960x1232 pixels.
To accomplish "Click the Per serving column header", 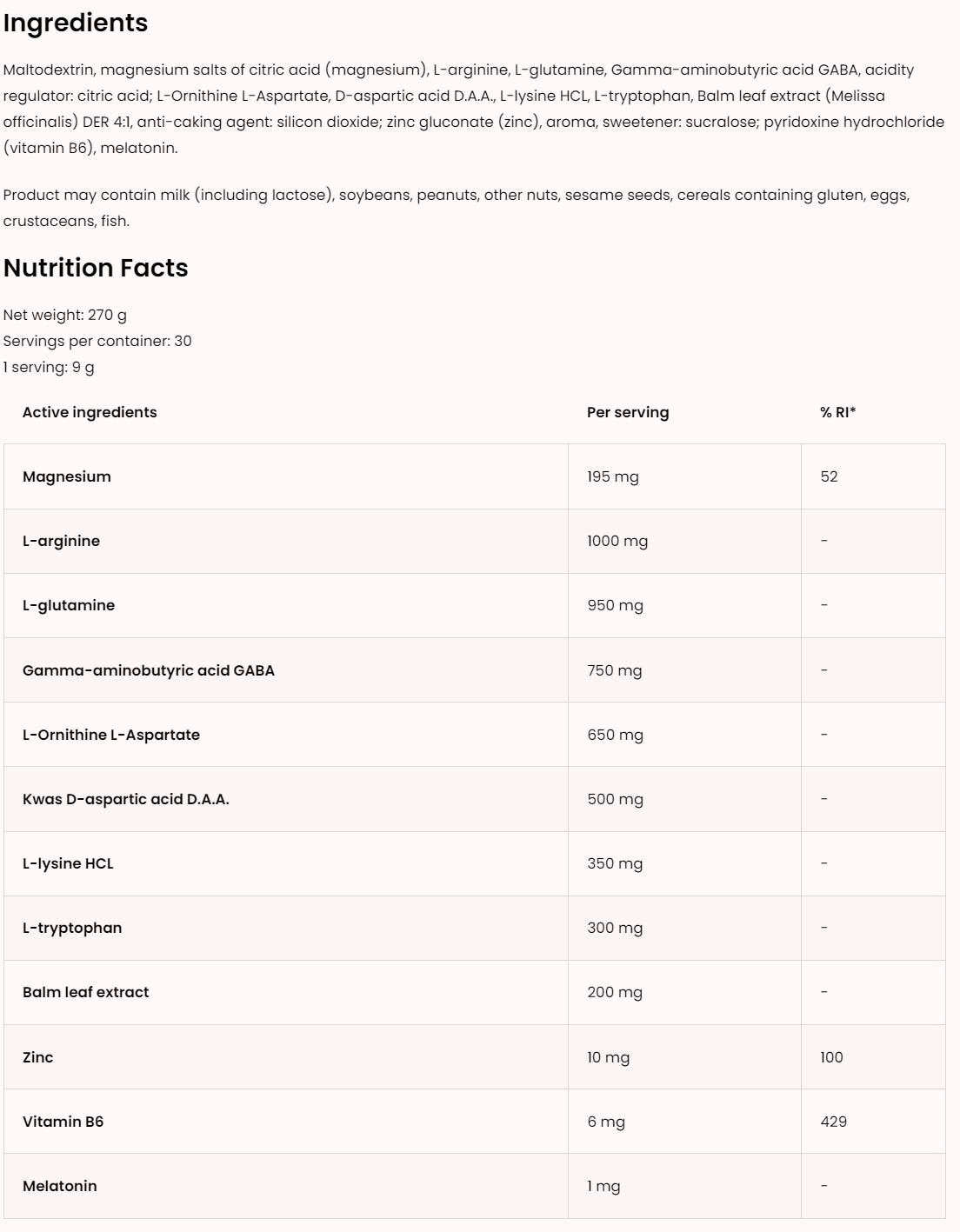I will (x=628, y=412).
